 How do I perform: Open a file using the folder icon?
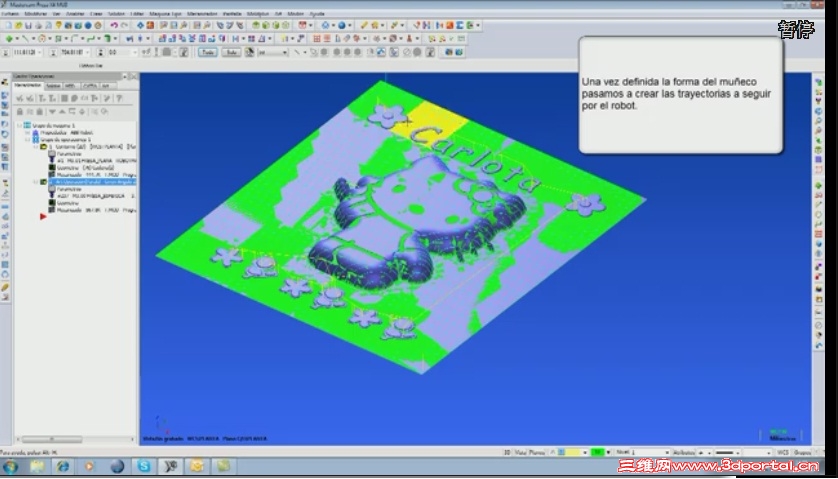coord(19,25)
